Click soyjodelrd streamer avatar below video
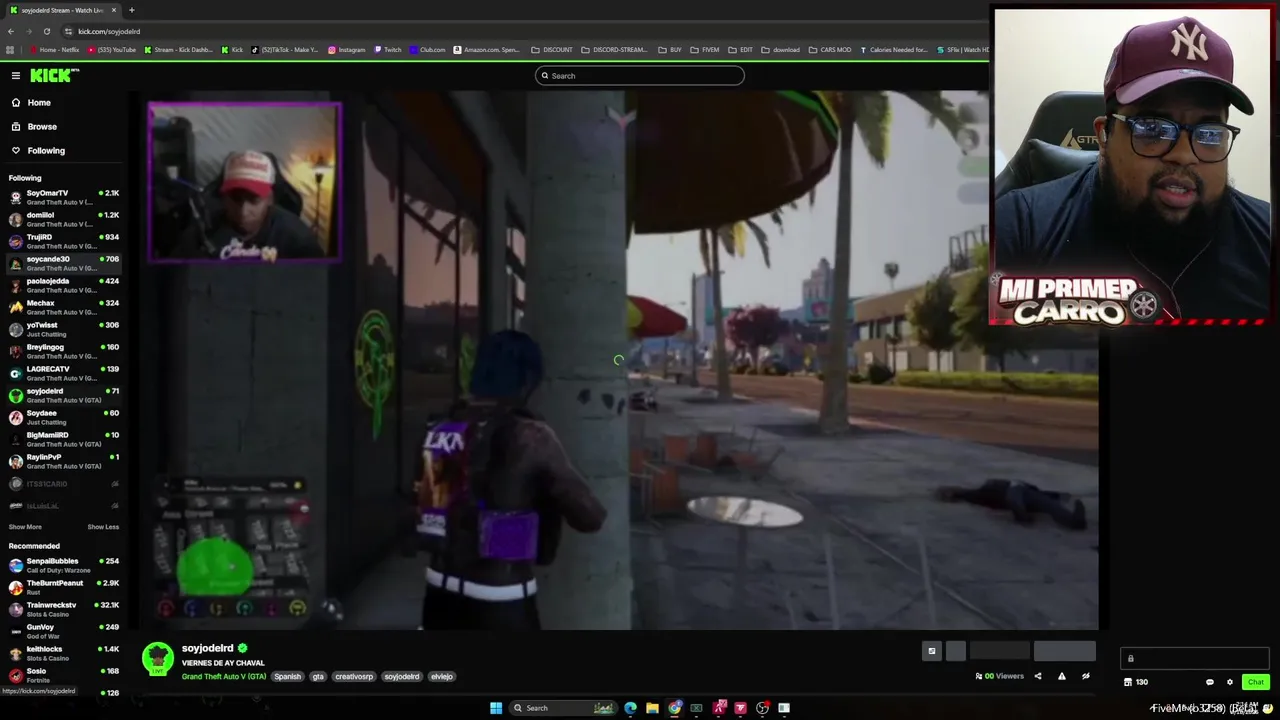 [x=157, y=660]
